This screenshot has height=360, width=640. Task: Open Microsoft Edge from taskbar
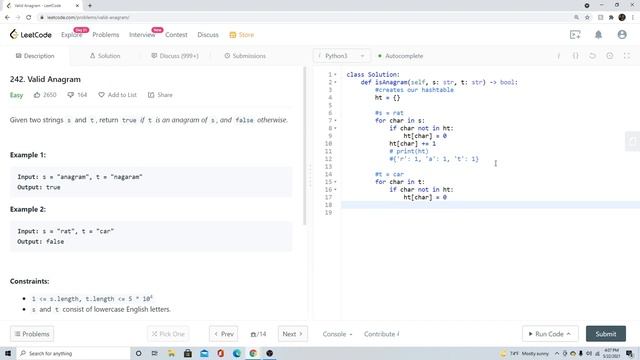(x=237, y=353)
